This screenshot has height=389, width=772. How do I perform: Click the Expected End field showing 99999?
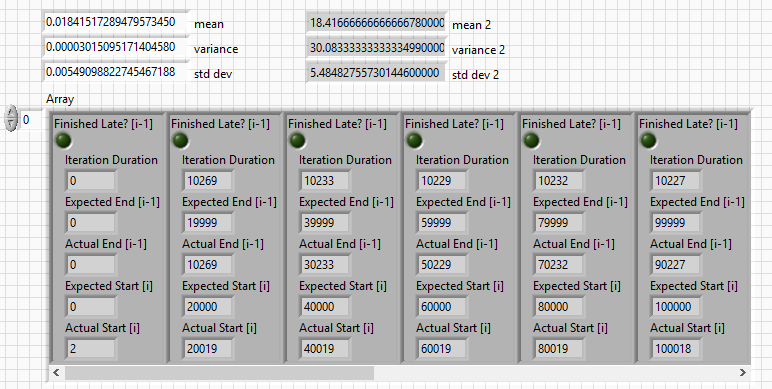676,223
